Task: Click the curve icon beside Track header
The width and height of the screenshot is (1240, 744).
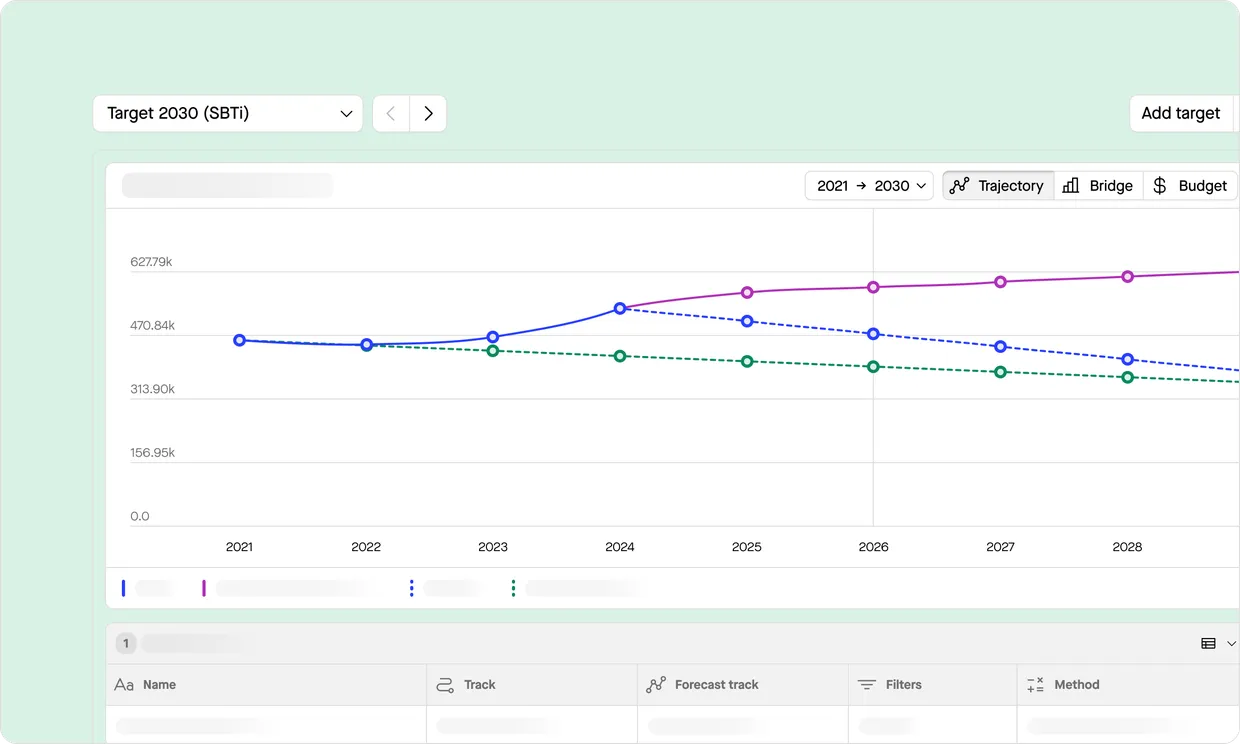Action: tap(444, 685)
